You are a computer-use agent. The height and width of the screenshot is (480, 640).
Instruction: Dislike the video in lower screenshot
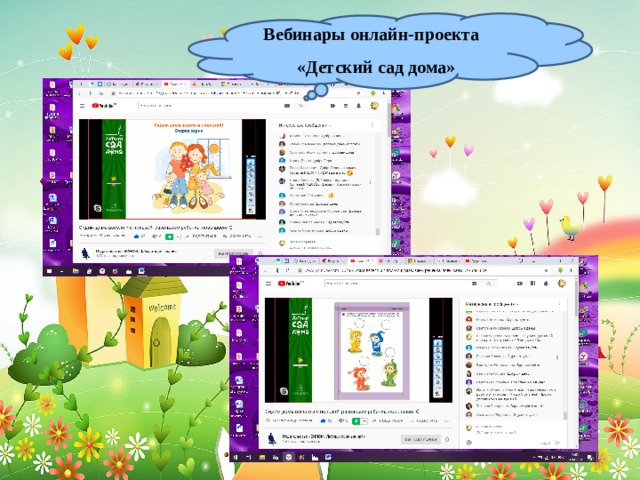(341, 420)
